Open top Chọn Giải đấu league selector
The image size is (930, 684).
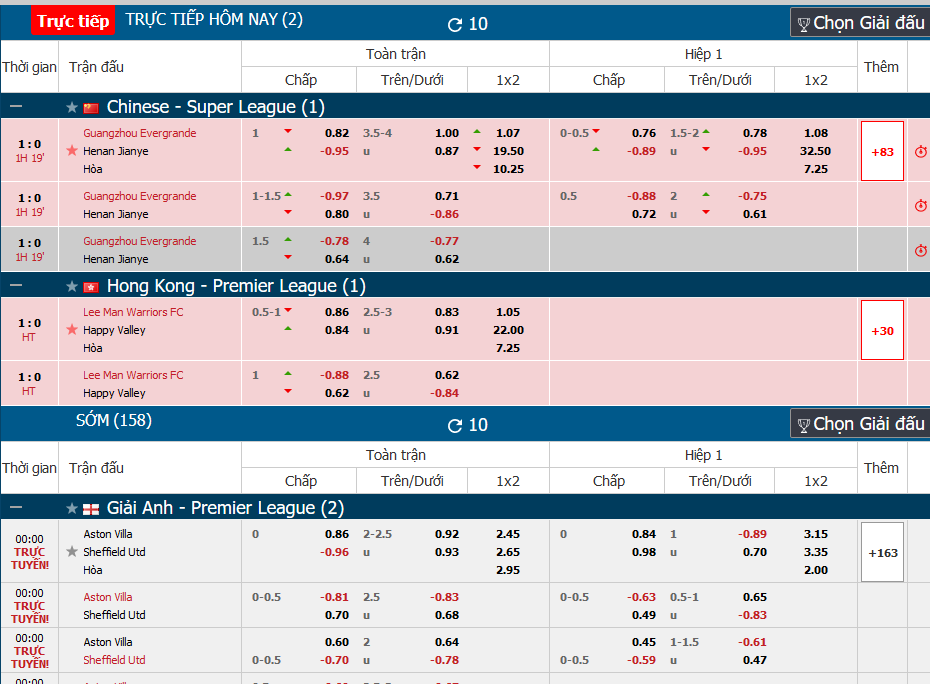[861, 23]
